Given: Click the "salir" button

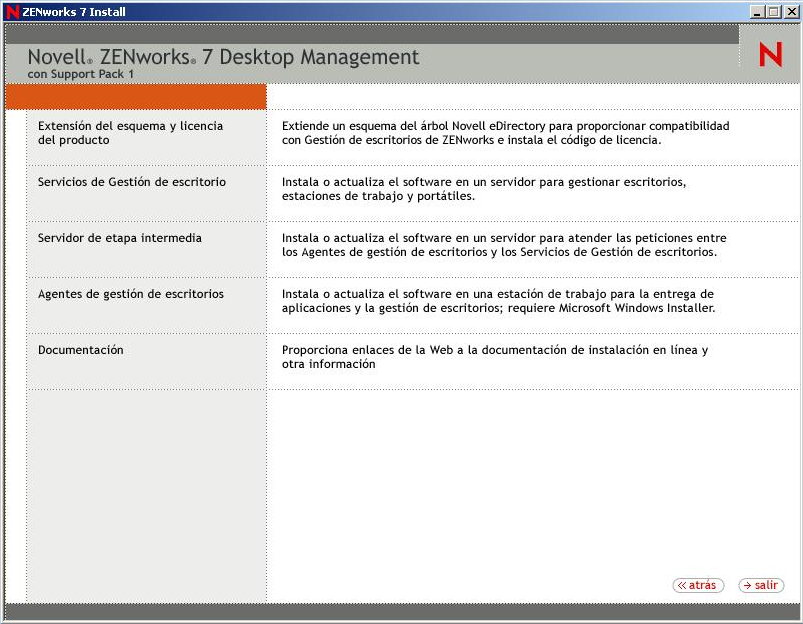Looking at the screenshot, I should point(761,585).
